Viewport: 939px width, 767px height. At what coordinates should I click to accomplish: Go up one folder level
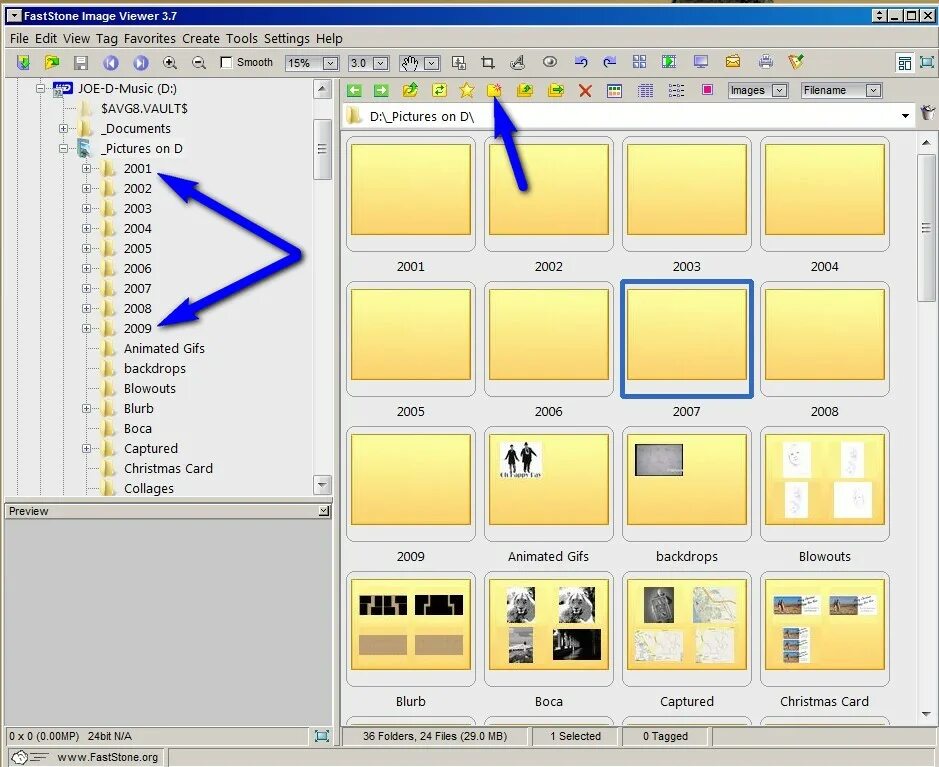point(410,90)
